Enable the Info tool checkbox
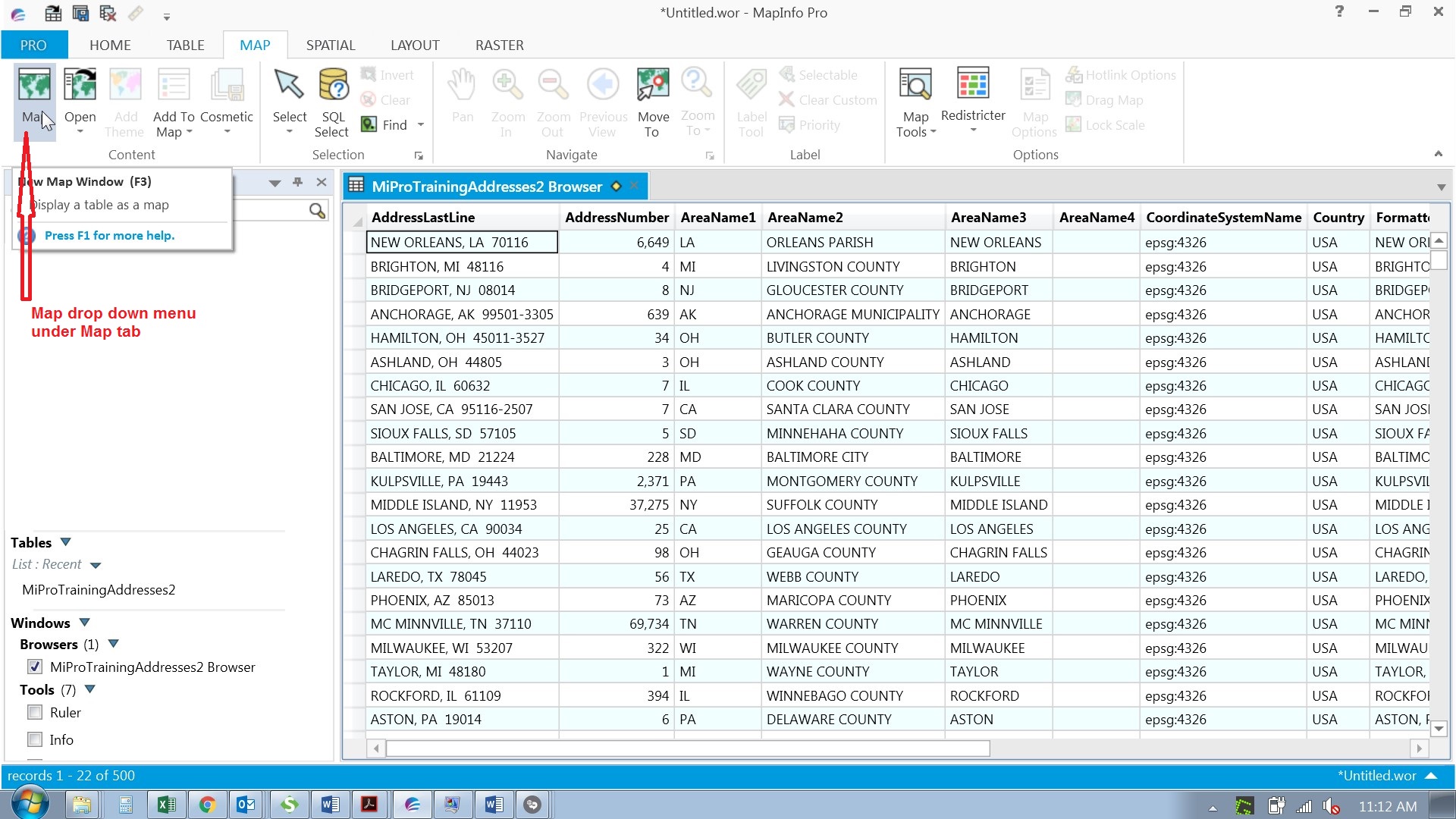Viewport: 1456px width, 819px height. coord(35,739)
